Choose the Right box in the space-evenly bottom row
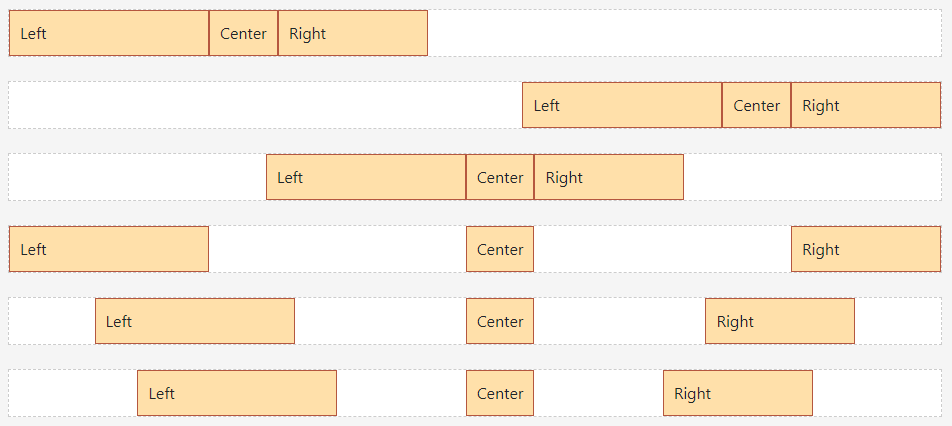Viewport: 952px width, 426px height. (x=738, y=393)
